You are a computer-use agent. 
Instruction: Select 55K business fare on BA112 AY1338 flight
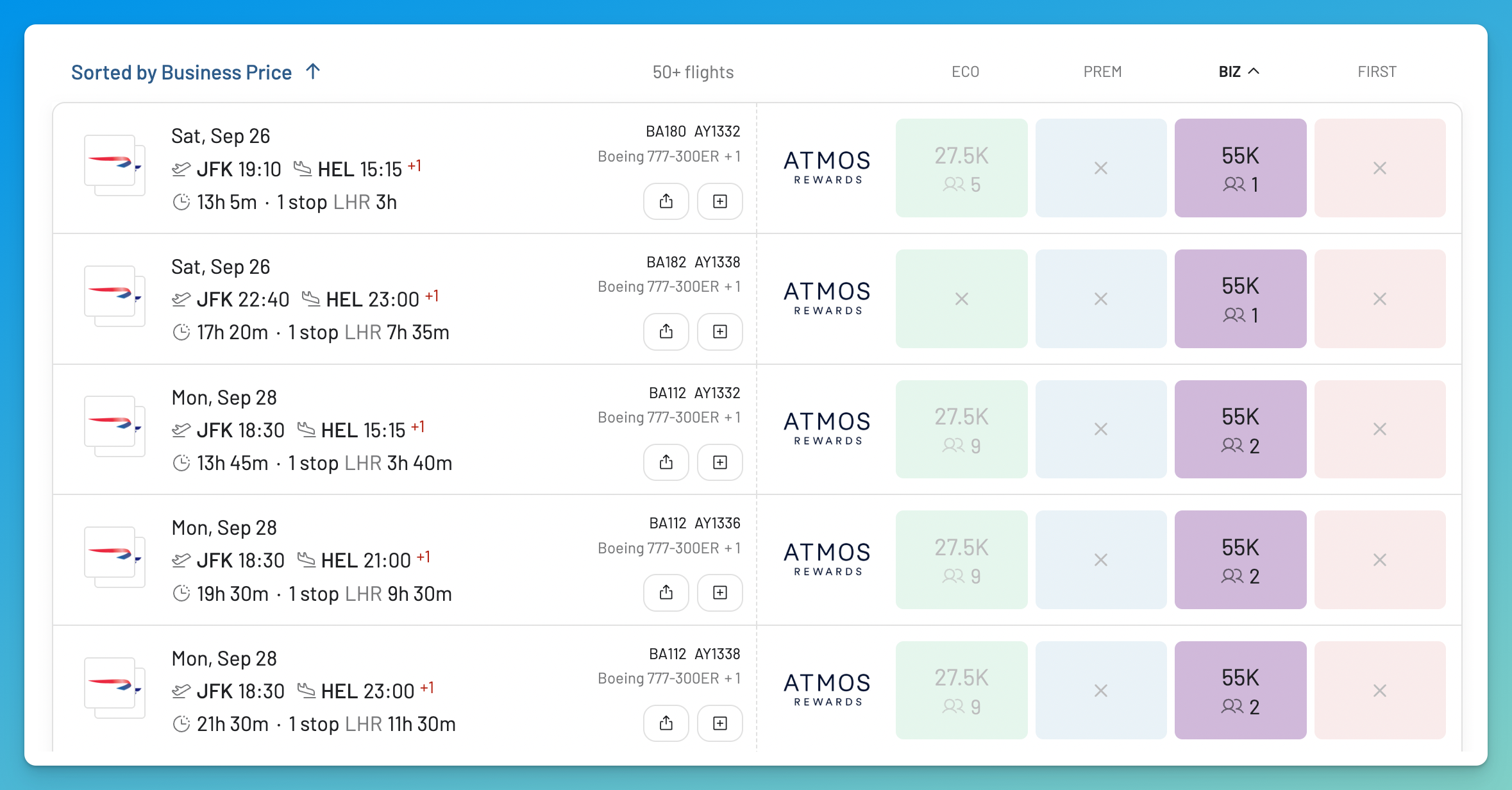click(1240, 690)
